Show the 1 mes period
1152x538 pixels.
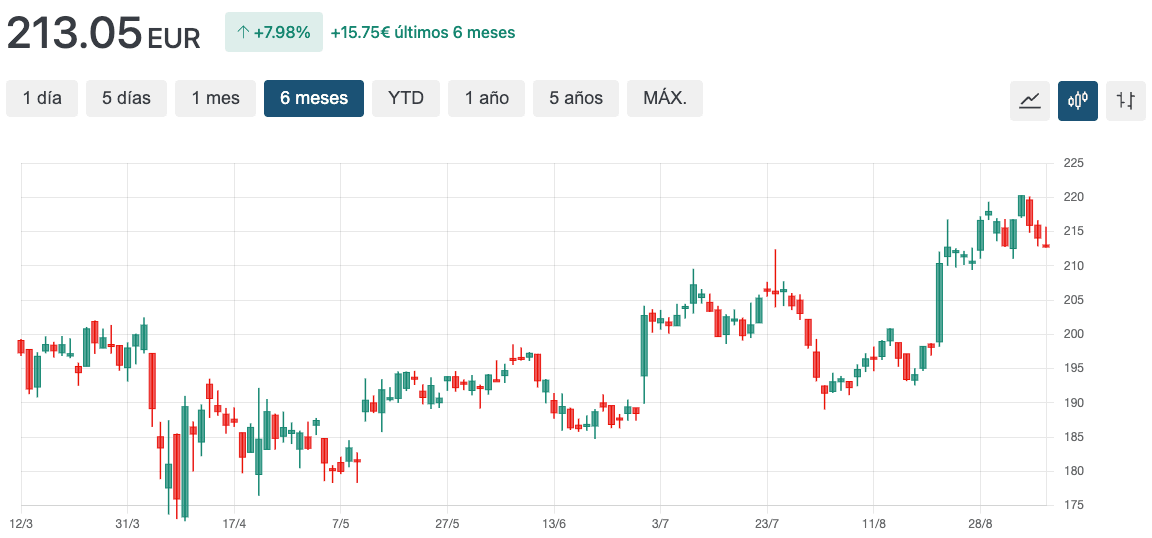[216, 98]
